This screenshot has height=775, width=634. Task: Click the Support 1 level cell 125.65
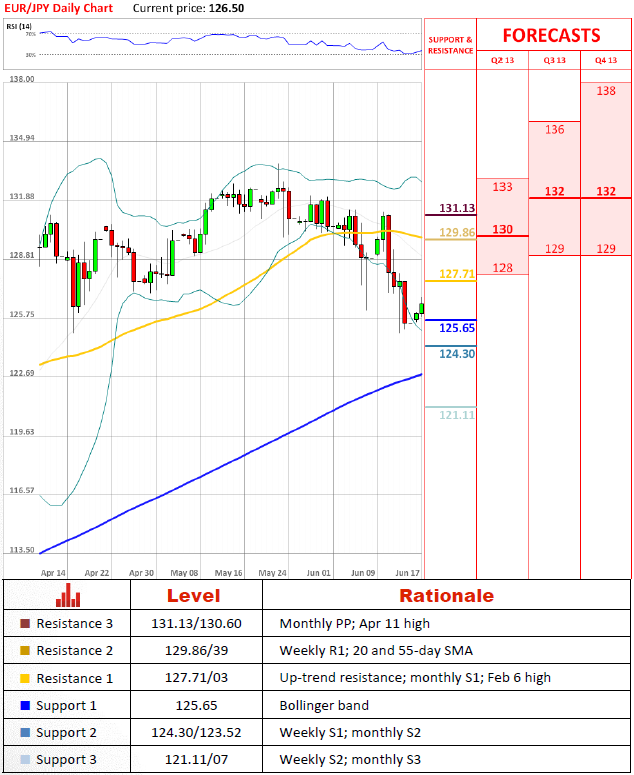[x=196, y=705]
